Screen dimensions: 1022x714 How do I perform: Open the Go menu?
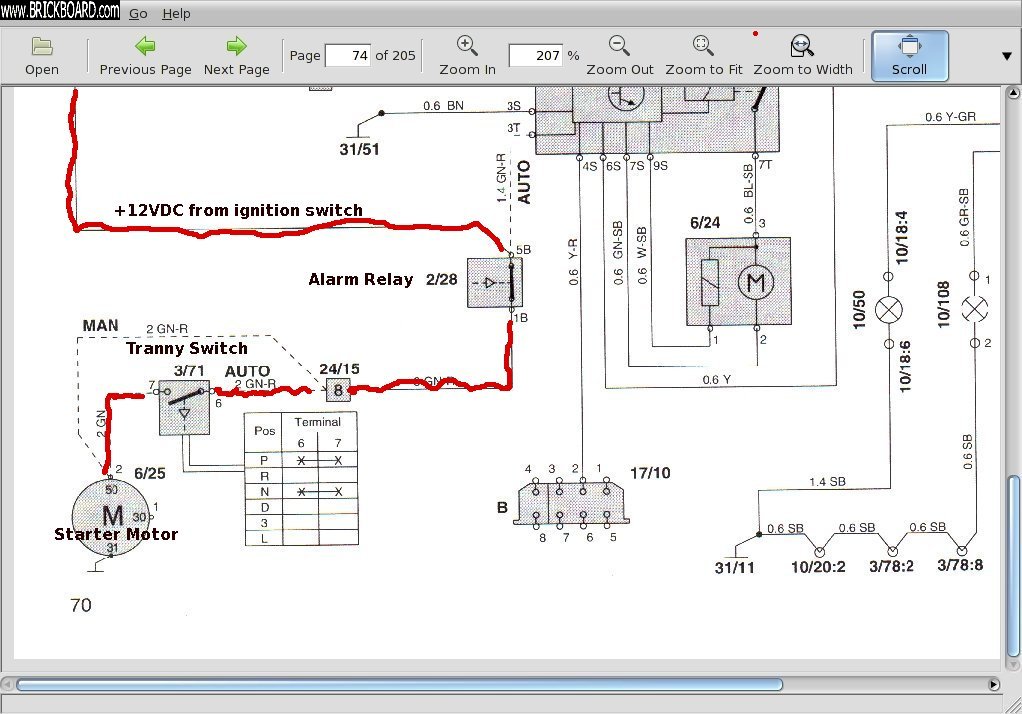coord(138,14)
